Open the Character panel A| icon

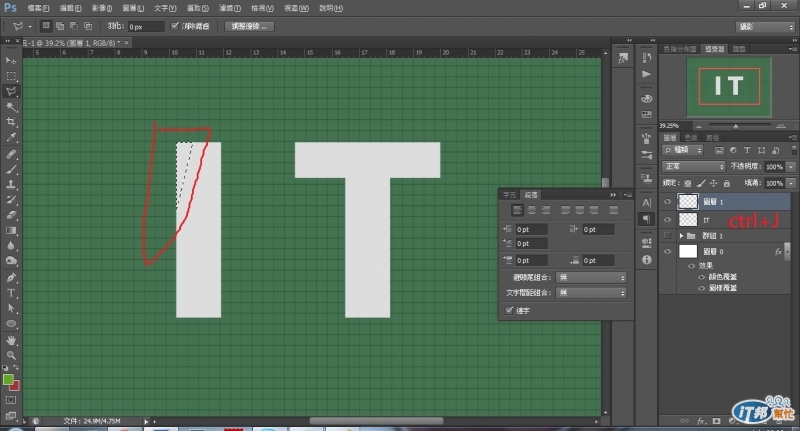point(647,202)
